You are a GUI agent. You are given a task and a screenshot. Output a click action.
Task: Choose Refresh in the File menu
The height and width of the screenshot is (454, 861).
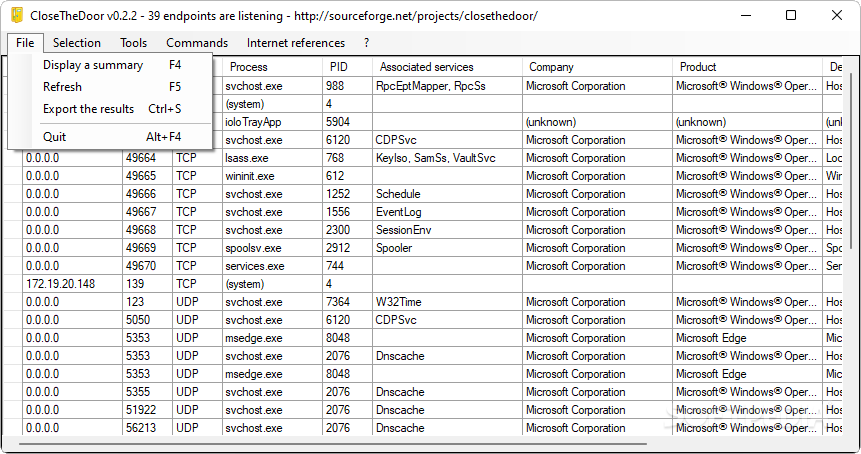point(112,87)
